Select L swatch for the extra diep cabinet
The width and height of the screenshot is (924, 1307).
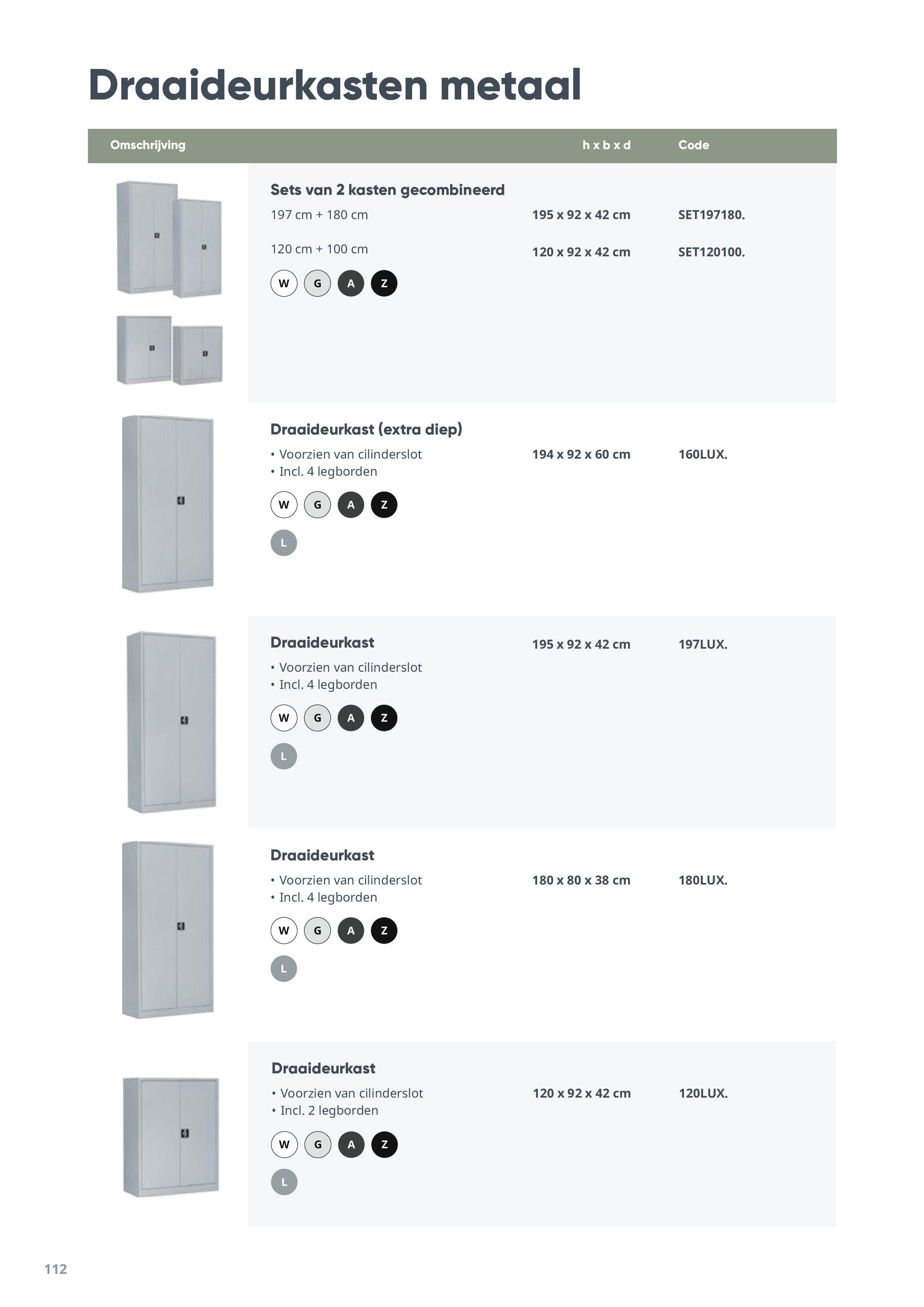pyautogui.click(x=284, y=543)
